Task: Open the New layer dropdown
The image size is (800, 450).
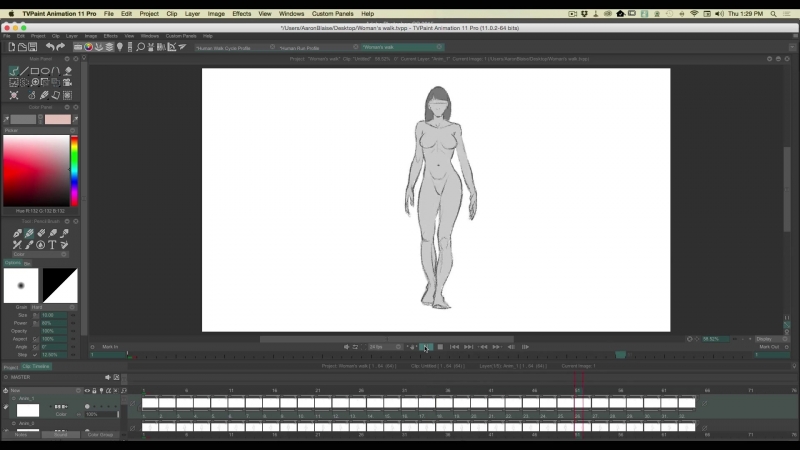Action: click(x=45, y=391)
